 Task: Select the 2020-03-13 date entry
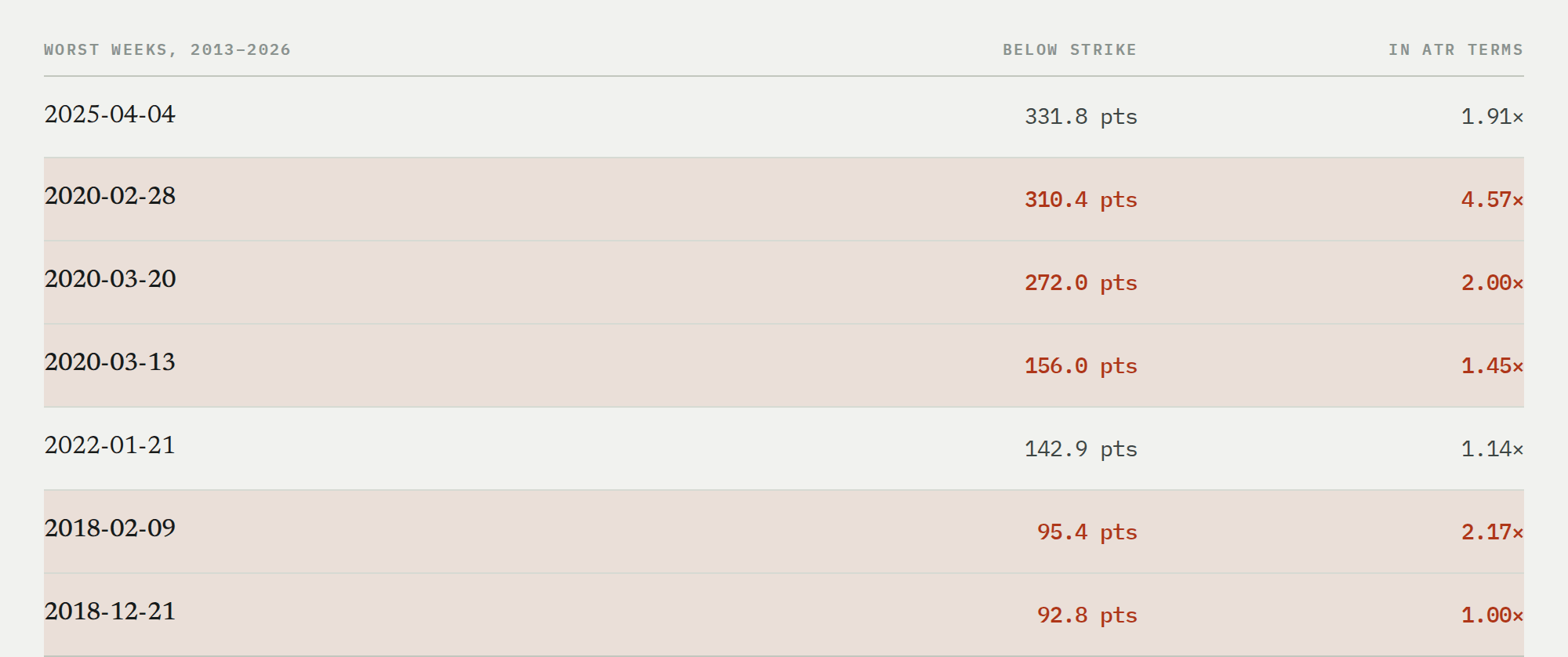tap(110, 362)
